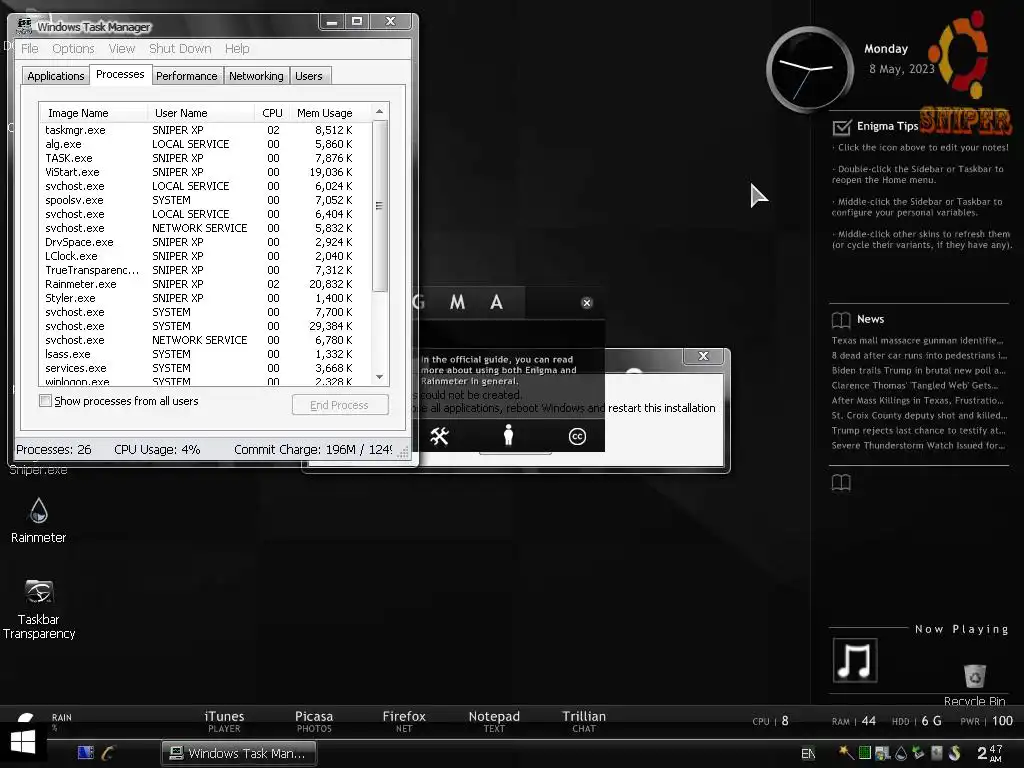
Task: Open the 'Texas mall massacre gunman' news headline
Action: click(918, 340)
